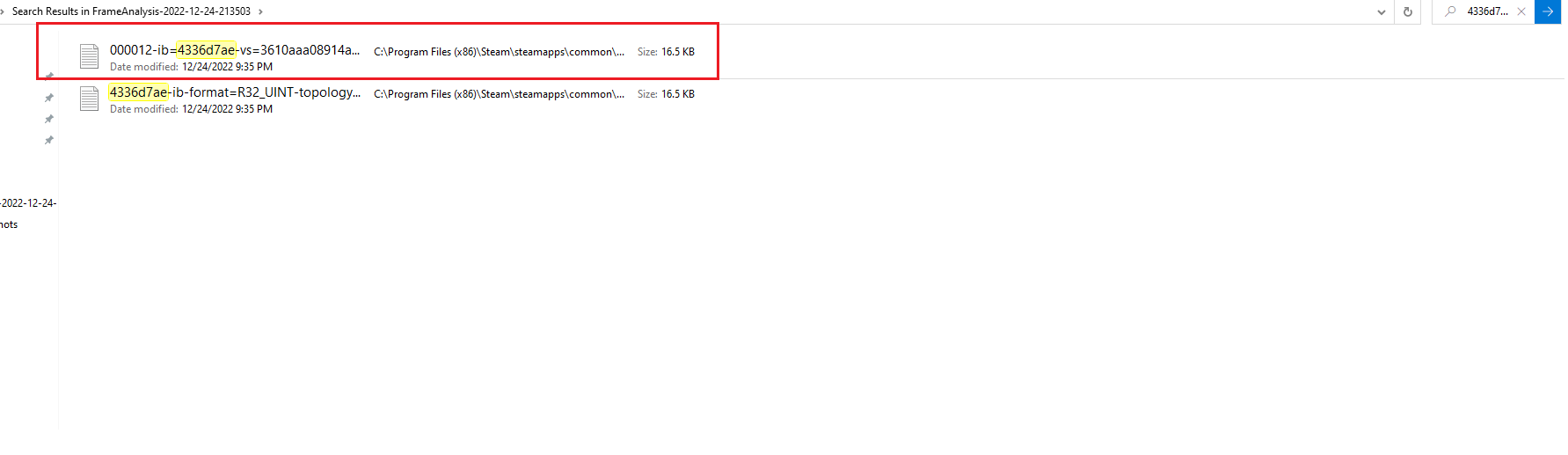Viewport: 1568px width, 455px height.
Task: Open file 000012-ib=4336d7ae-vs=3610aaa08914a
Action: click(235, 50)
